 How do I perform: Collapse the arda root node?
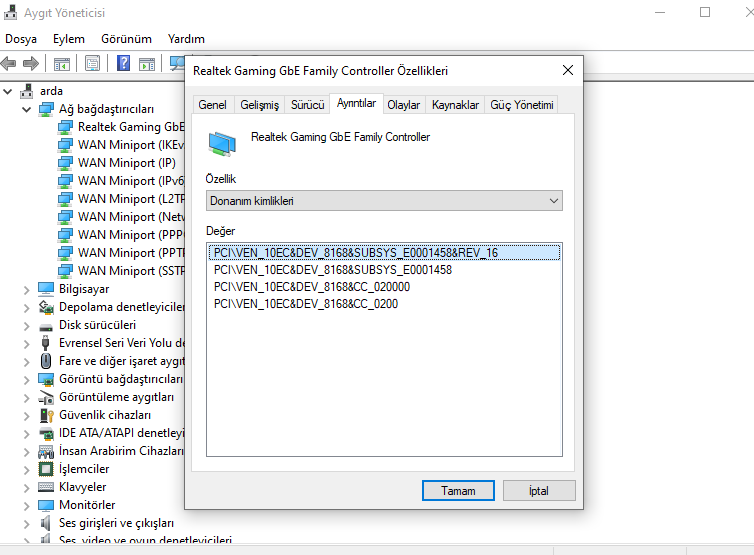(8, 91)
